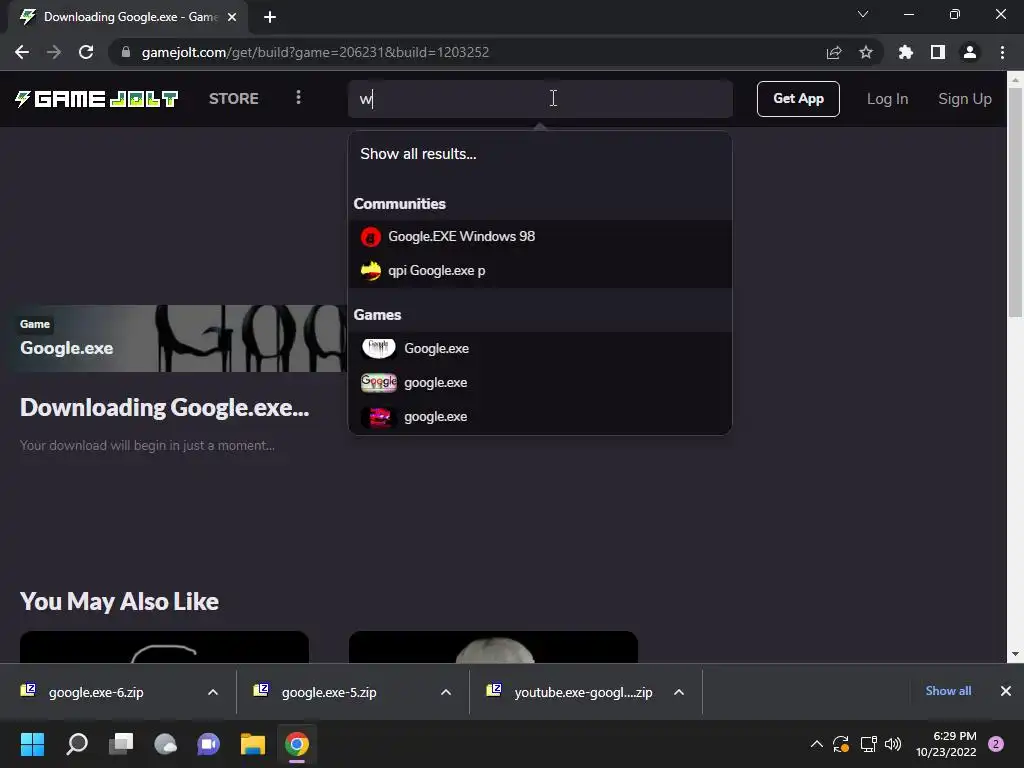Choose the first Google.exe game result
Screen dimensions: 1024x768
tap(540, 348)
